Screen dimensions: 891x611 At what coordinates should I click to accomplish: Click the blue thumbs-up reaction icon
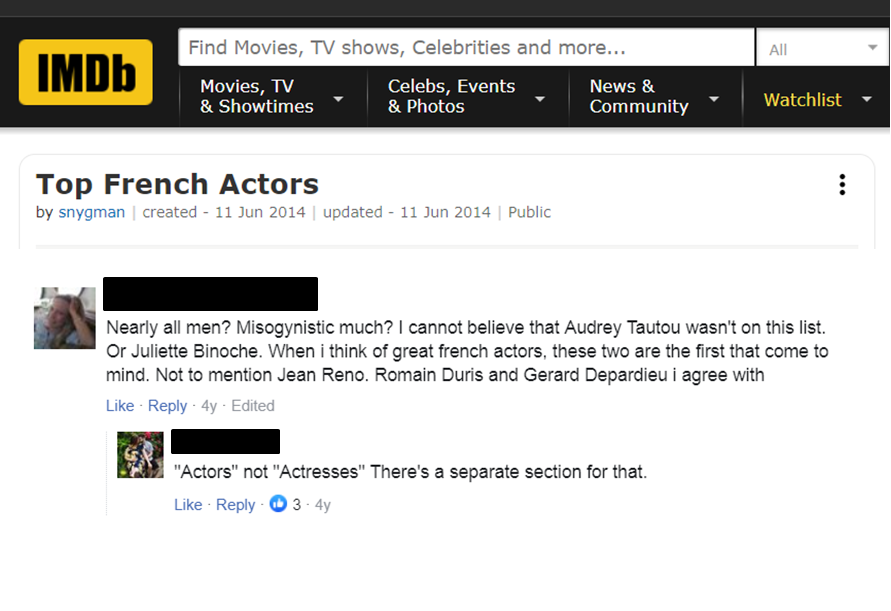point(278,504)
